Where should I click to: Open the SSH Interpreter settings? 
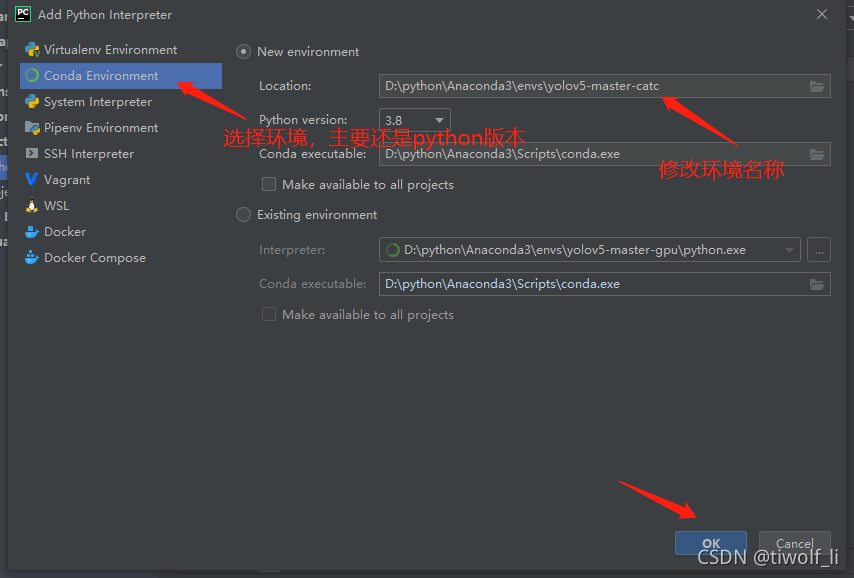pyautogui.click(x=88, y=153)
